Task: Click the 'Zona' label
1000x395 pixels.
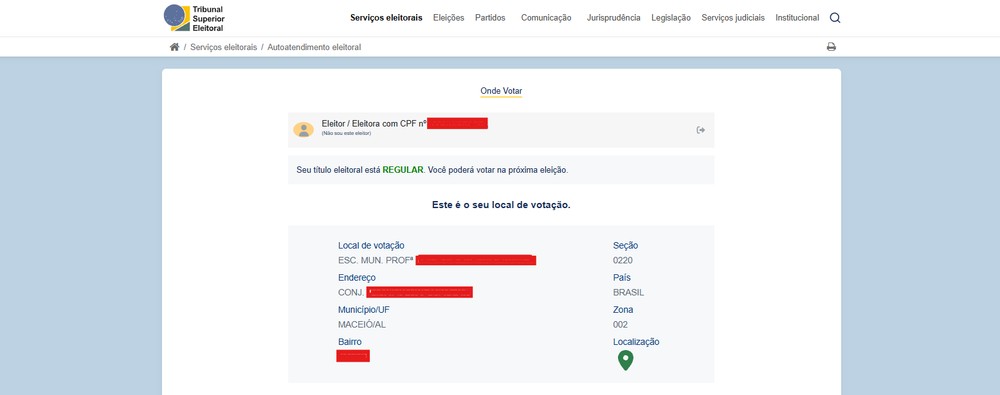Action: tap(623, 309)
